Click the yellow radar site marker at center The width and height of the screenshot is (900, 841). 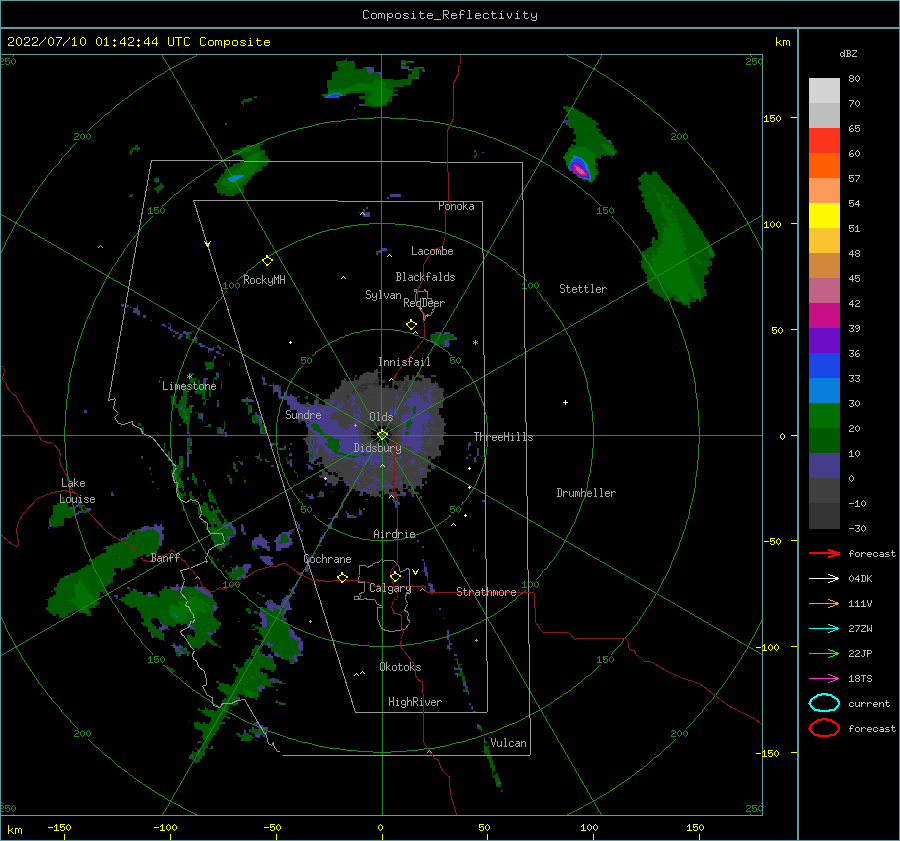point(382,435)
